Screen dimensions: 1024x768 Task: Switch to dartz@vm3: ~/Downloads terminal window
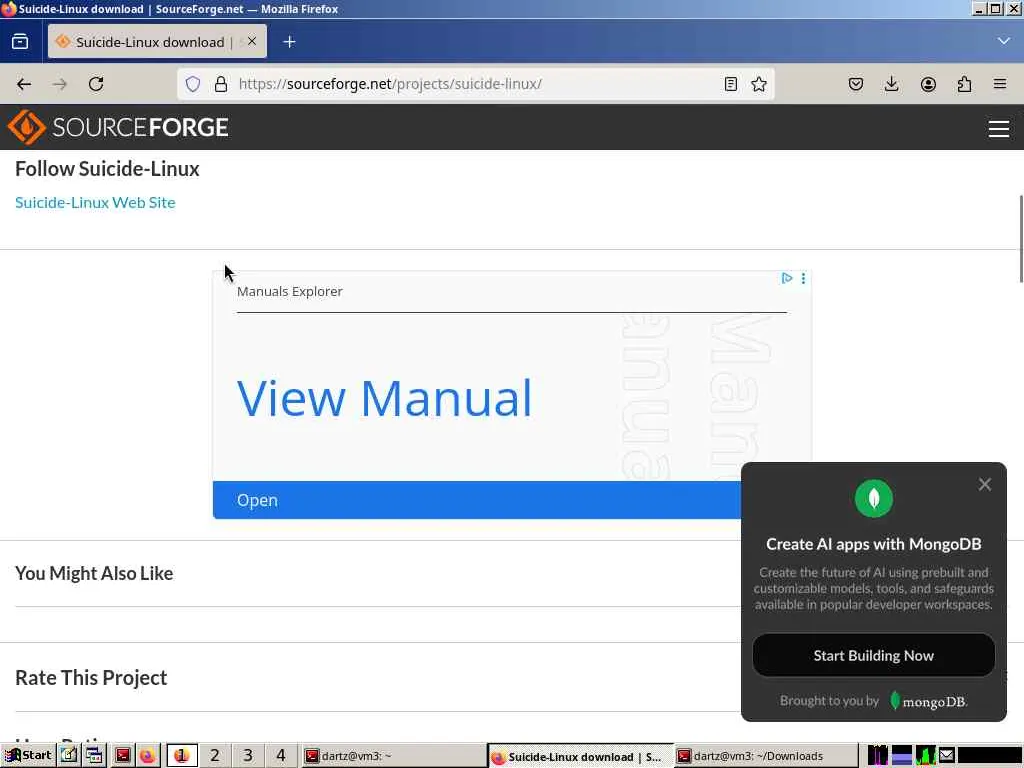pos(765,756)
